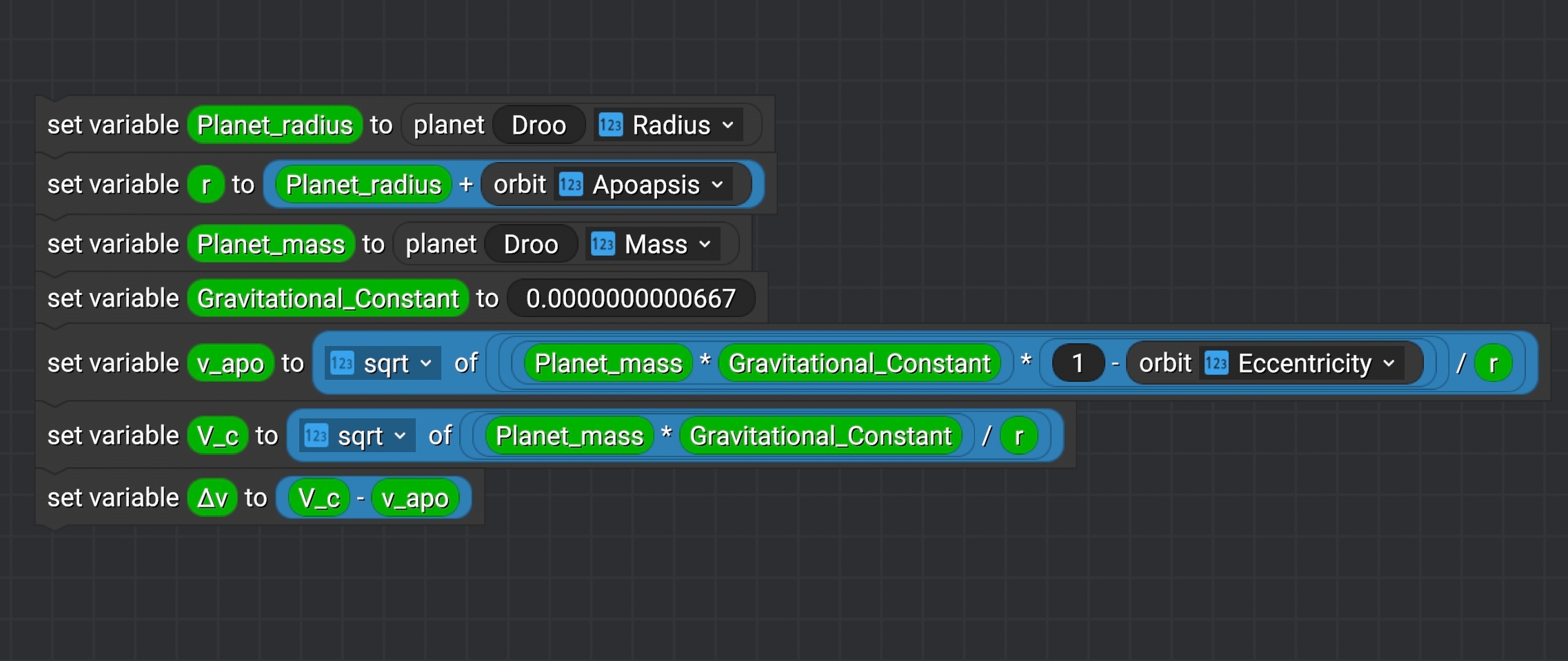The width and height of the screenshot is (1568, 661).
Task: Select the v_apo variable being set
Action: coord(230,363)
